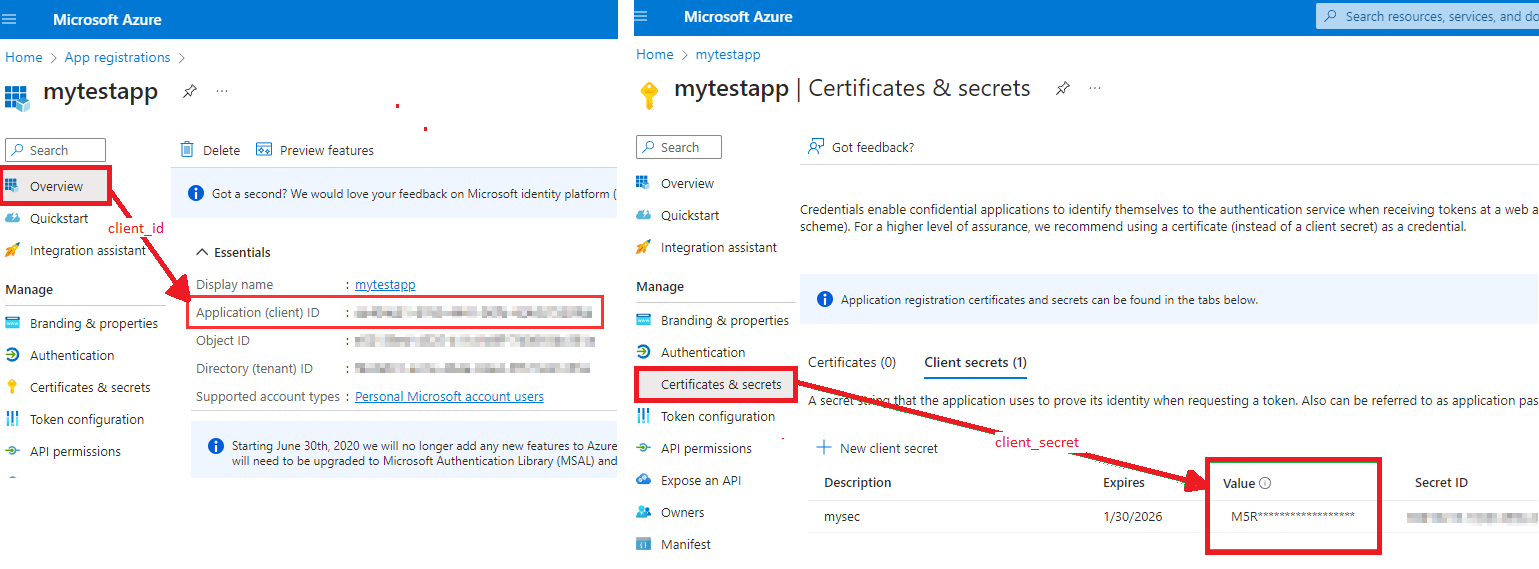Focus top Search resources, services bar
The height and width of the screenshot is (569, 1539).
(1428, 16)
